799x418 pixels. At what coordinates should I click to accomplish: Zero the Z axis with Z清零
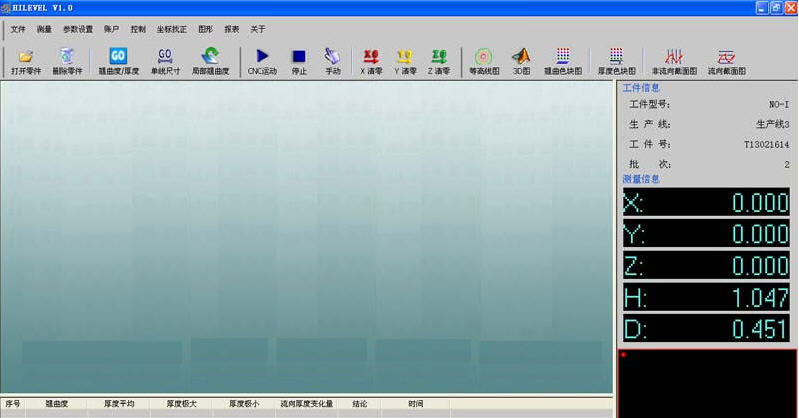[439, 62]
